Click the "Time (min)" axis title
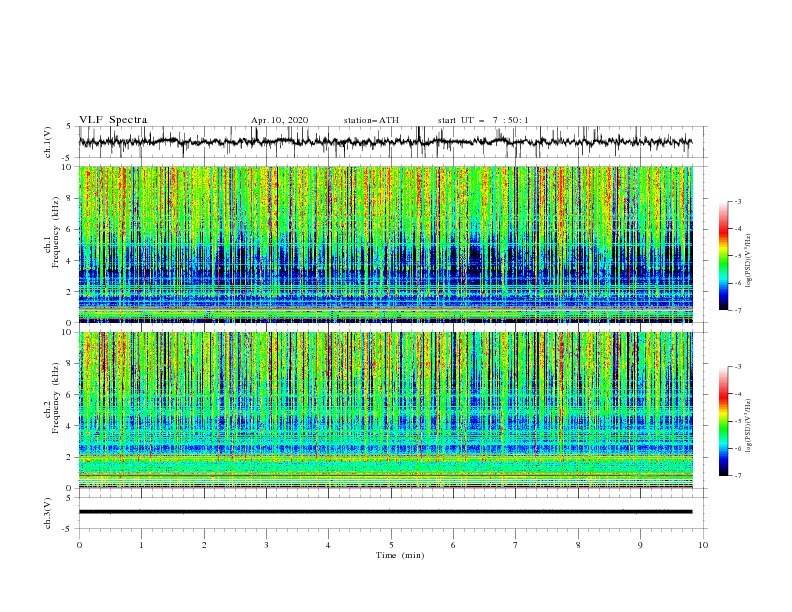 [x=400, y=555]
